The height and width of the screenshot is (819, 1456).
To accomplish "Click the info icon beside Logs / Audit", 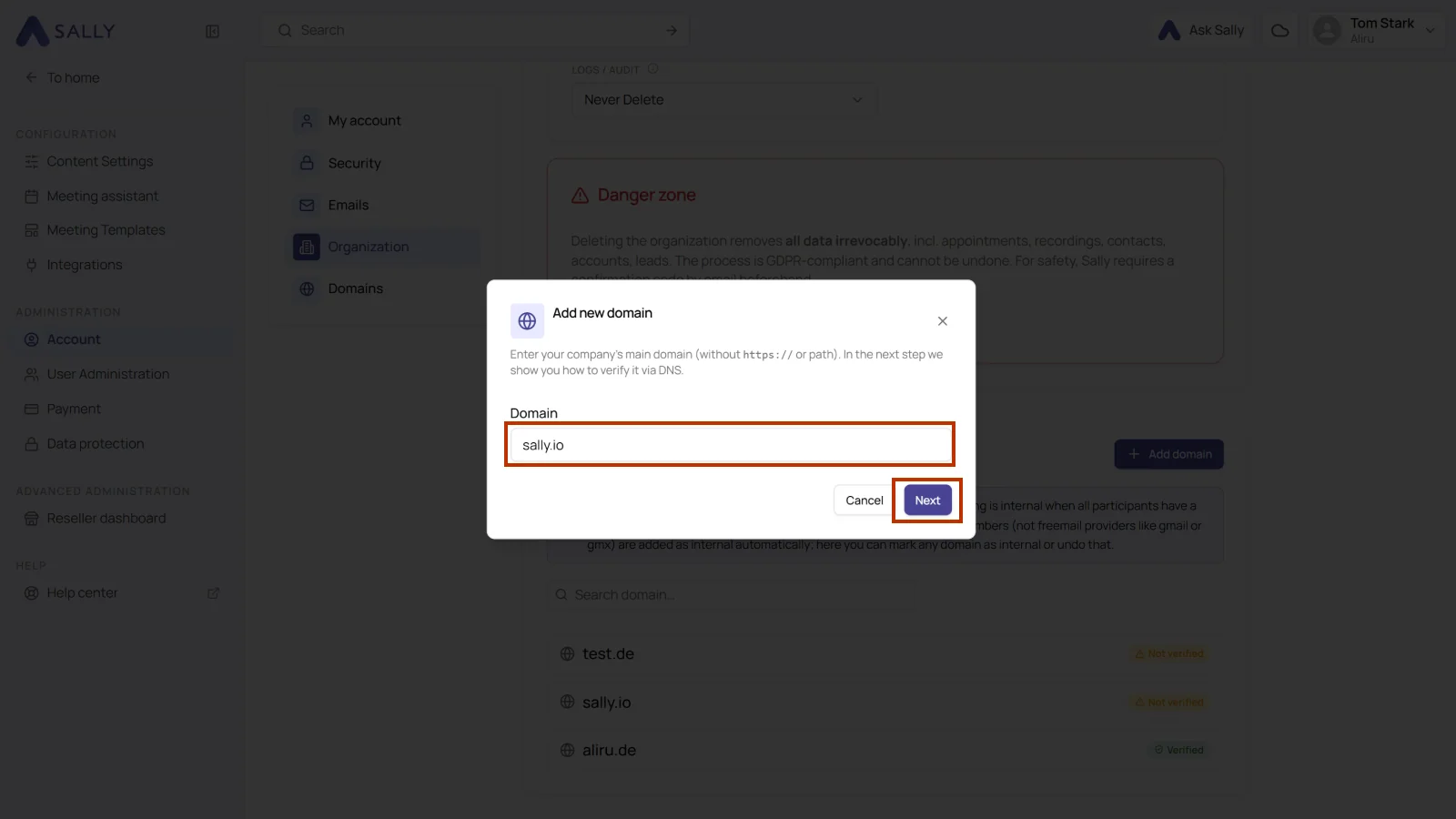I will (x=652, y=69).
